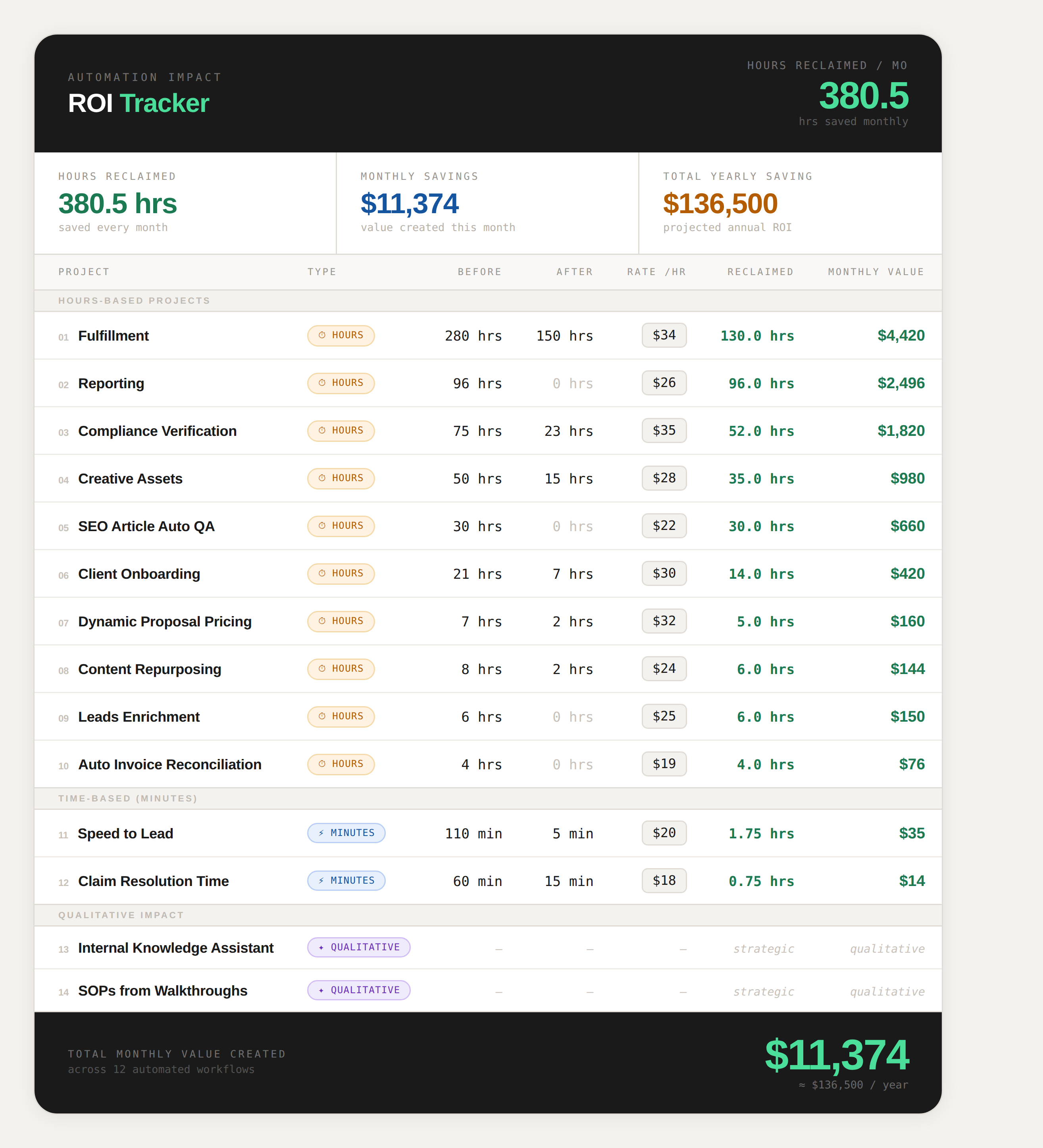Select the SEO Article Auto QA name
This screenshot has height=1148, width=1043.
[x=146, y=527]
